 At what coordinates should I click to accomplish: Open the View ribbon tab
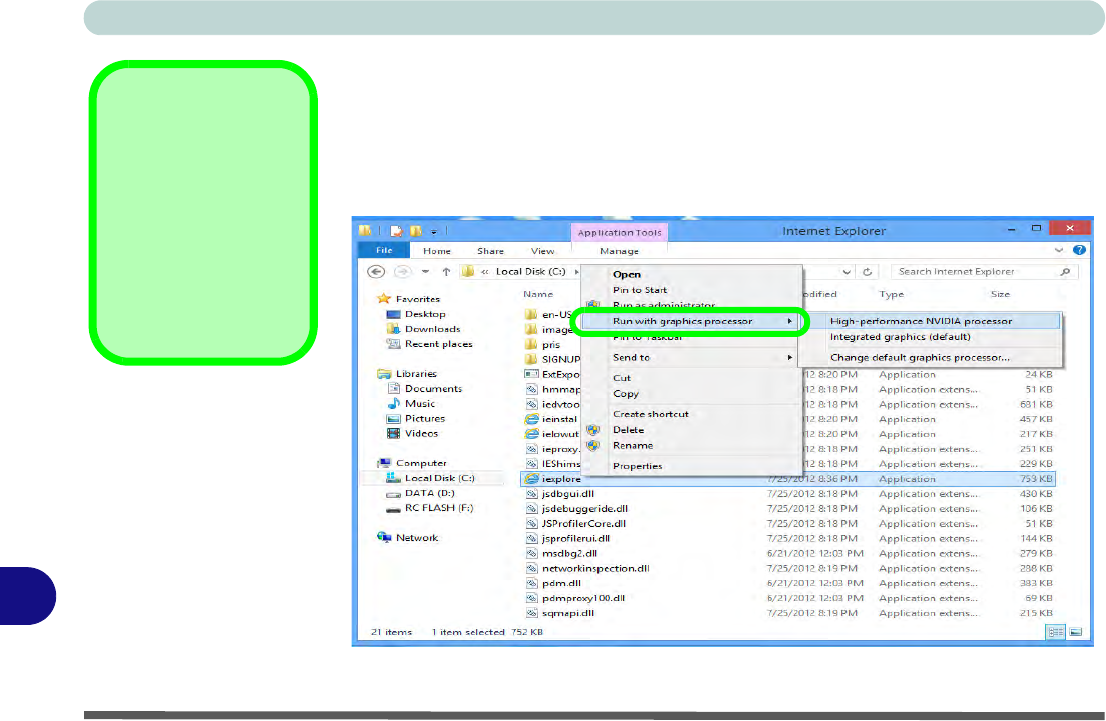[x=542, y=251]
